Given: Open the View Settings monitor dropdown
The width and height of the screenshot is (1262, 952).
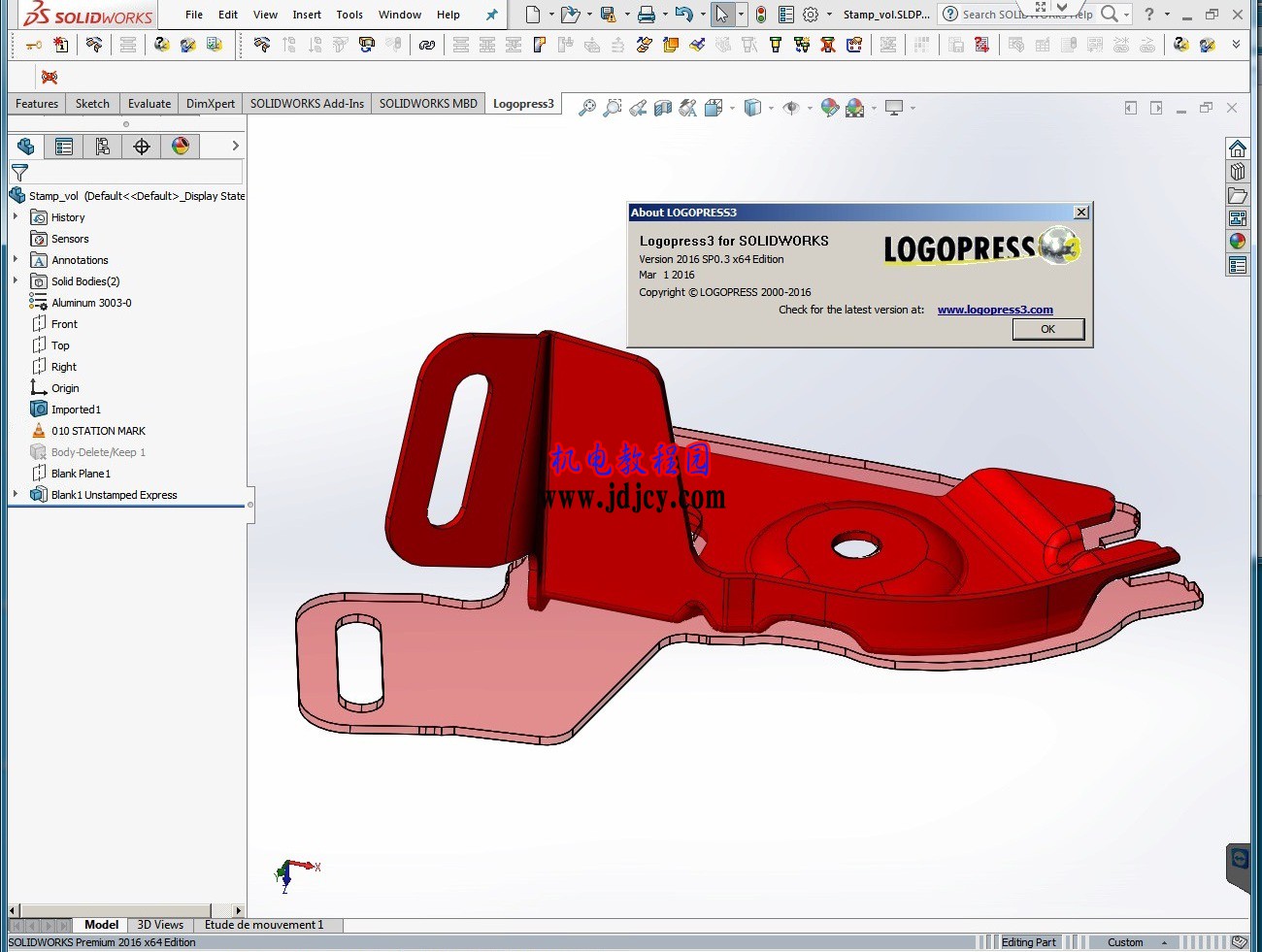Looking at the screenshot, I should pyautogui.click(x=913, y=108).
